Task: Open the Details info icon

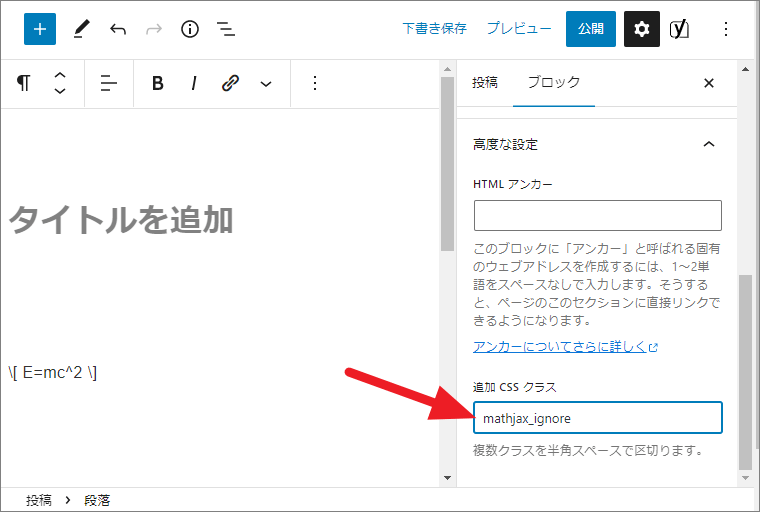Action: [190, 29]
